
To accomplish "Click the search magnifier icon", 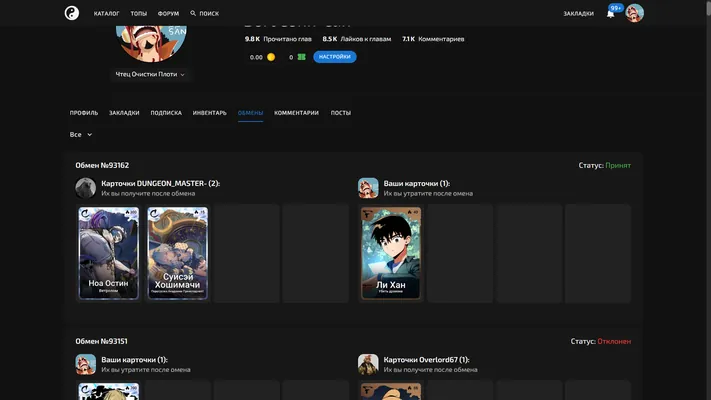I will (193, 13).
